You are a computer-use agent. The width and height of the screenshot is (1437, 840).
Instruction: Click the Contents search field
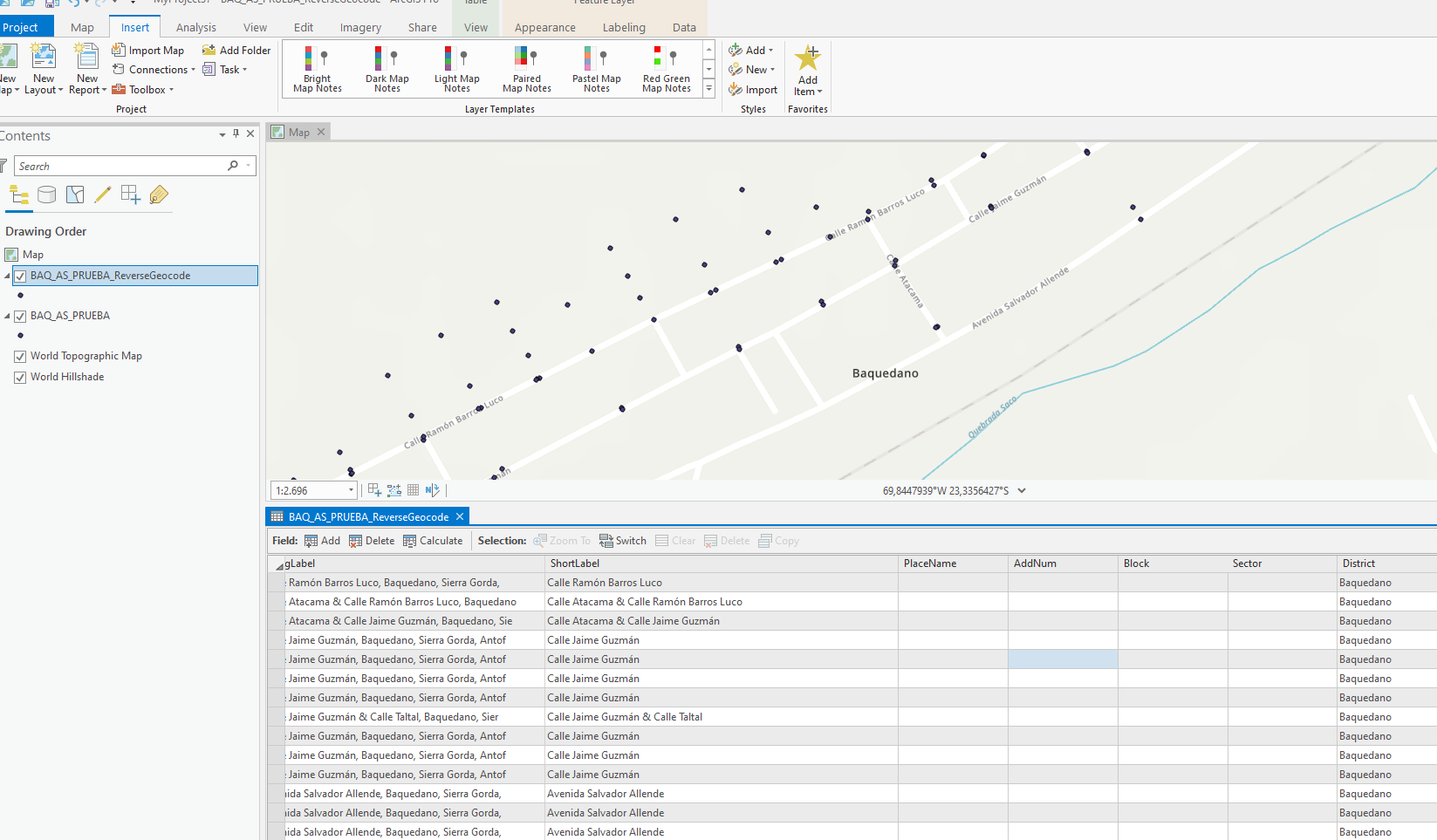click(x=120, y=166)
